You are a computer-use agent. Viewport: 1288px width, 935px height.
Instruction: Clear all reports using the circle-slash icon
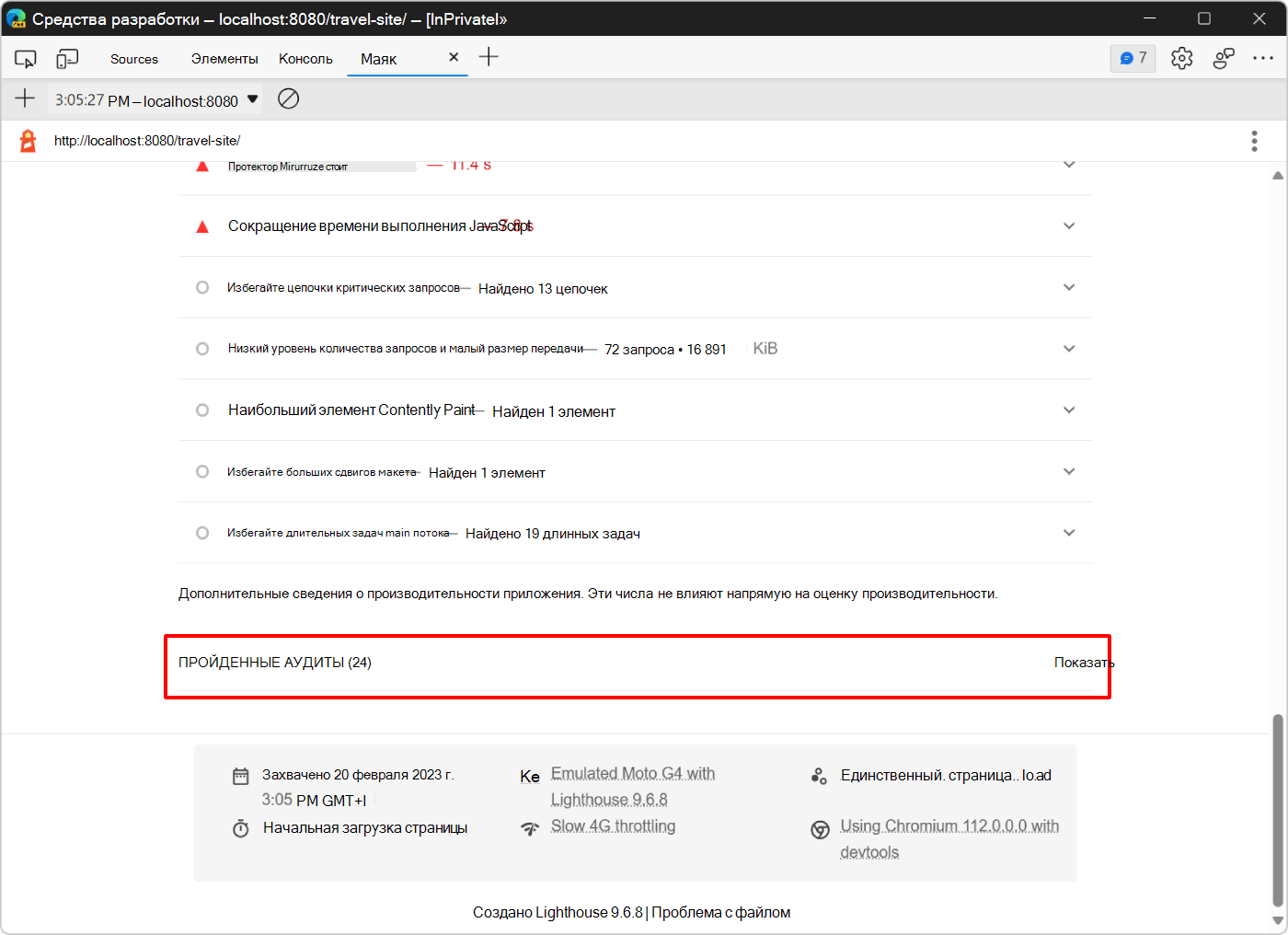(289, 98)
